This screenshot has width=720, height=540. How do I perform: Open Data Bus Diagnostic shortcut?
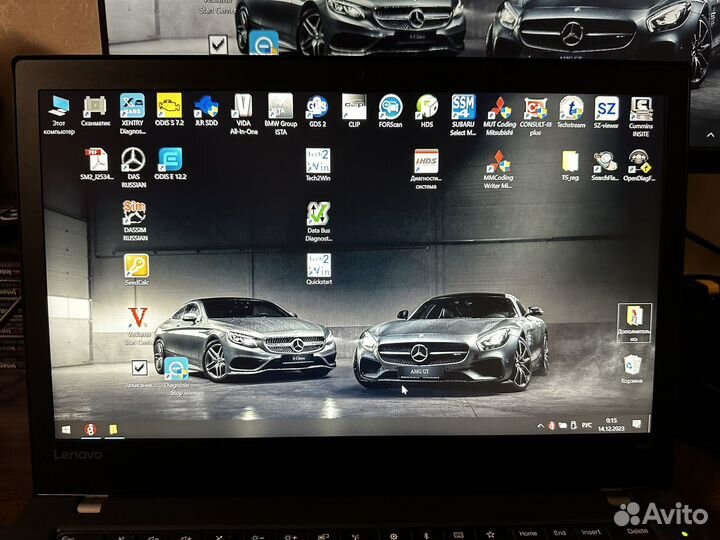click(318, 221)
